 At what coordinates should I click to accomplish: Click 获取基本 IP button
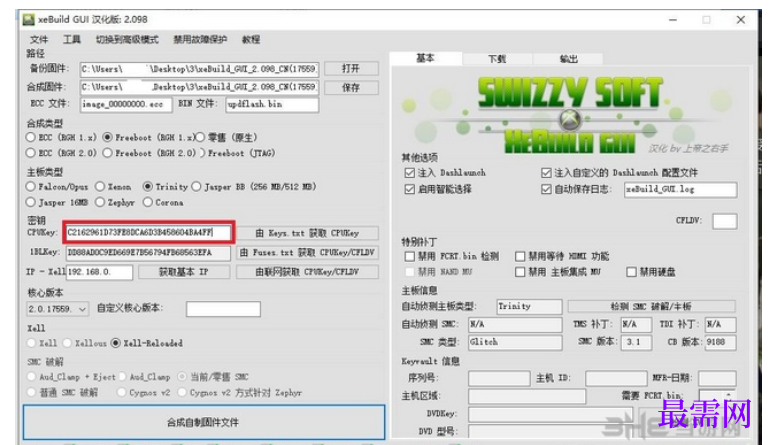tap(184, 272)
